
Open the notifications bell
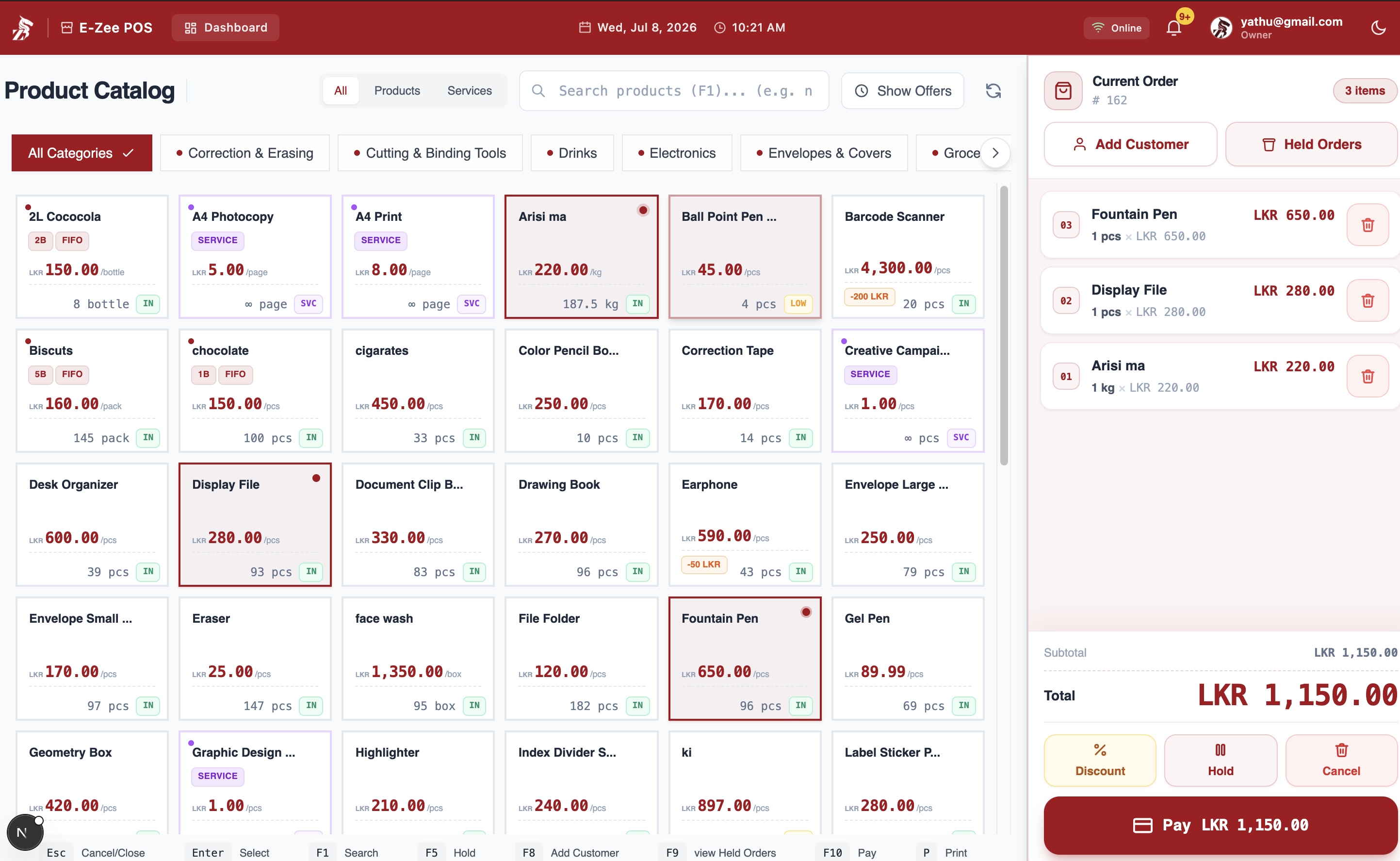tap(1173, 28)
